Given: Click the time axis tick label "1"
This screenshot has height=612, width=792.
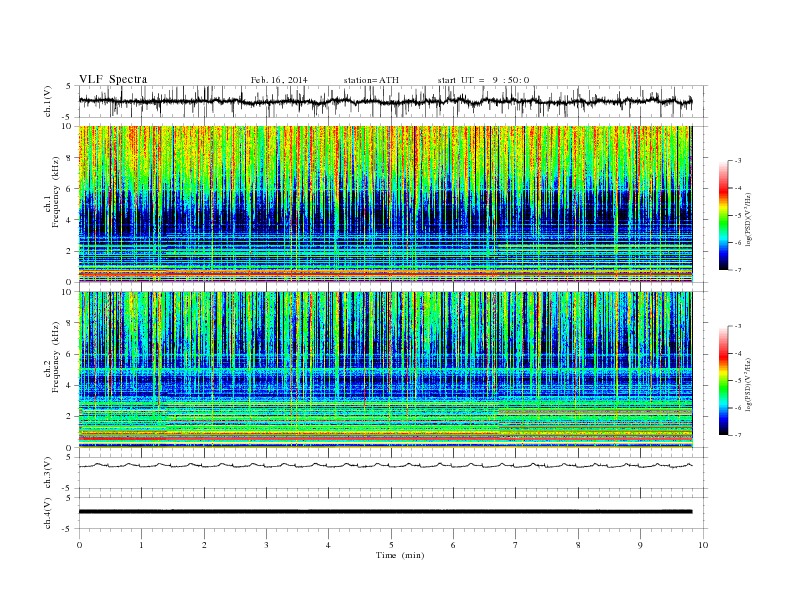Looking at the screenshot, I should click(x=141, y=545).
